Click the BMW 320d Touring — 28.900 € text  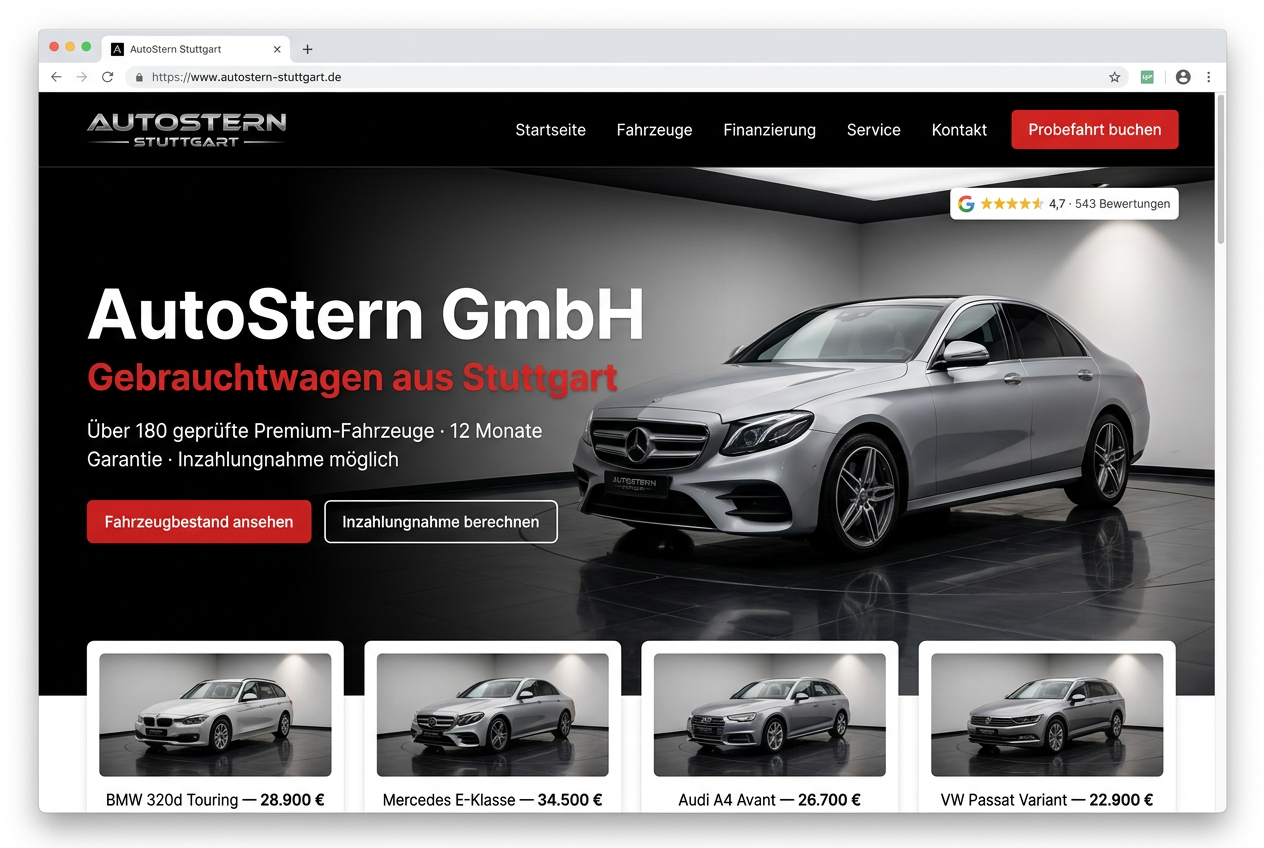pos(215,800)
